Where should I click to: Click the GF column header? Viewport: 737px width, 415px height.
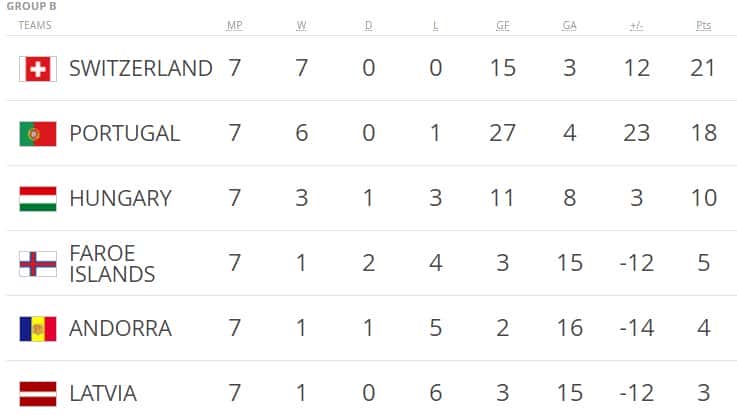click(x=503, y=25)
